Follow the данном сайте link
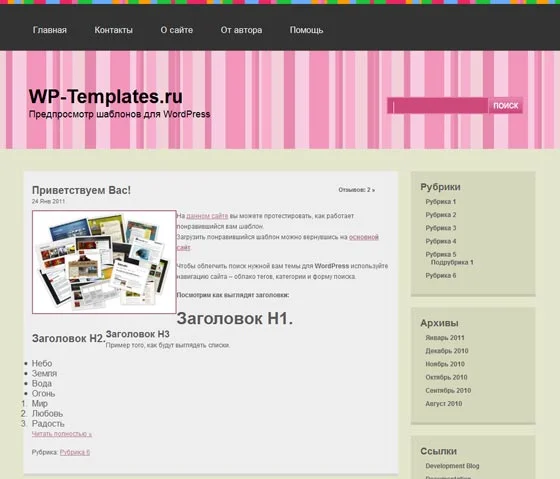The image size is (560, 479). [207, 216]
